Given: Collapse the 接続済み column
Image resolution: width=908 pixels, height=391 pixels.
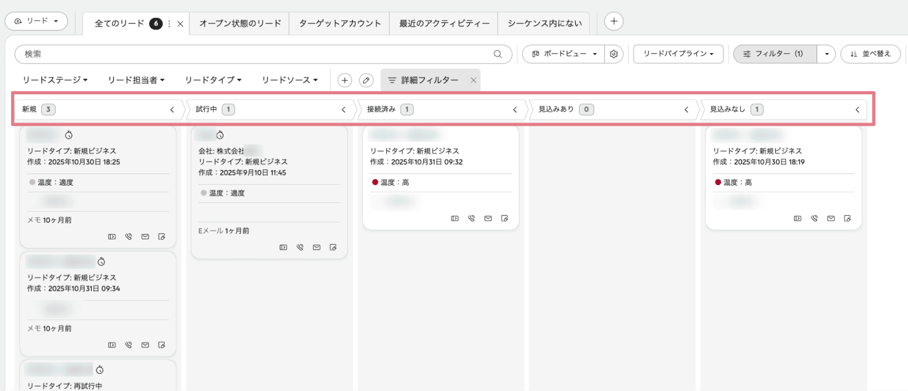Looking at the screenshot, I should pos(515,109).
